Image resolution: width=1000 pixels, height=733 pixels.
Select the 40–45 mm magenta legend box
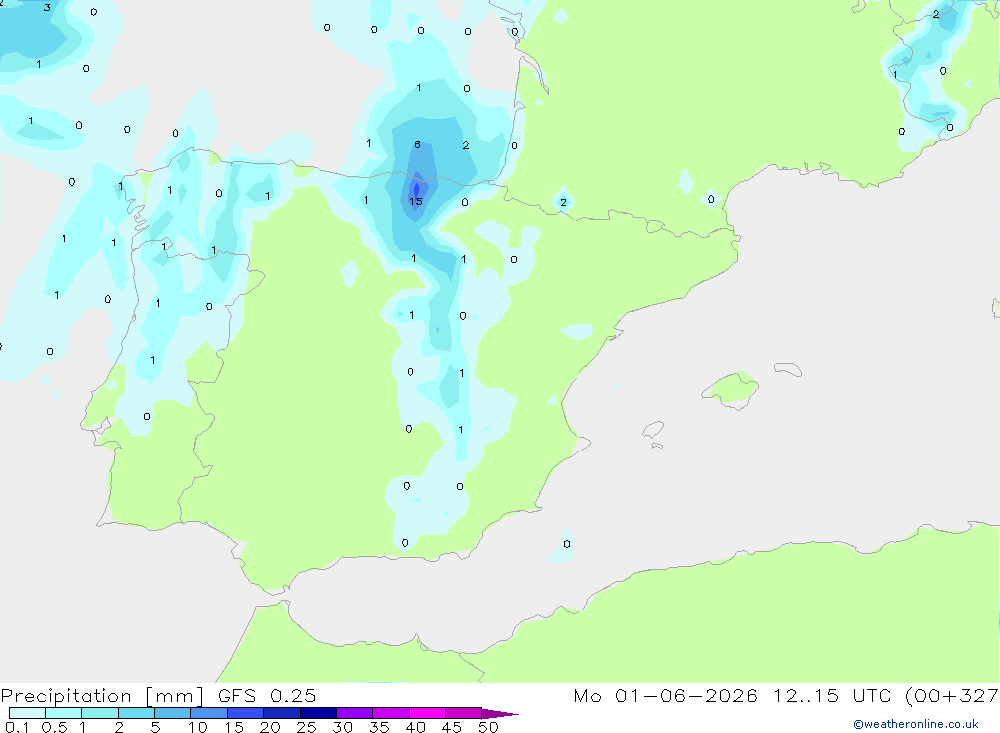coord(427,713)
